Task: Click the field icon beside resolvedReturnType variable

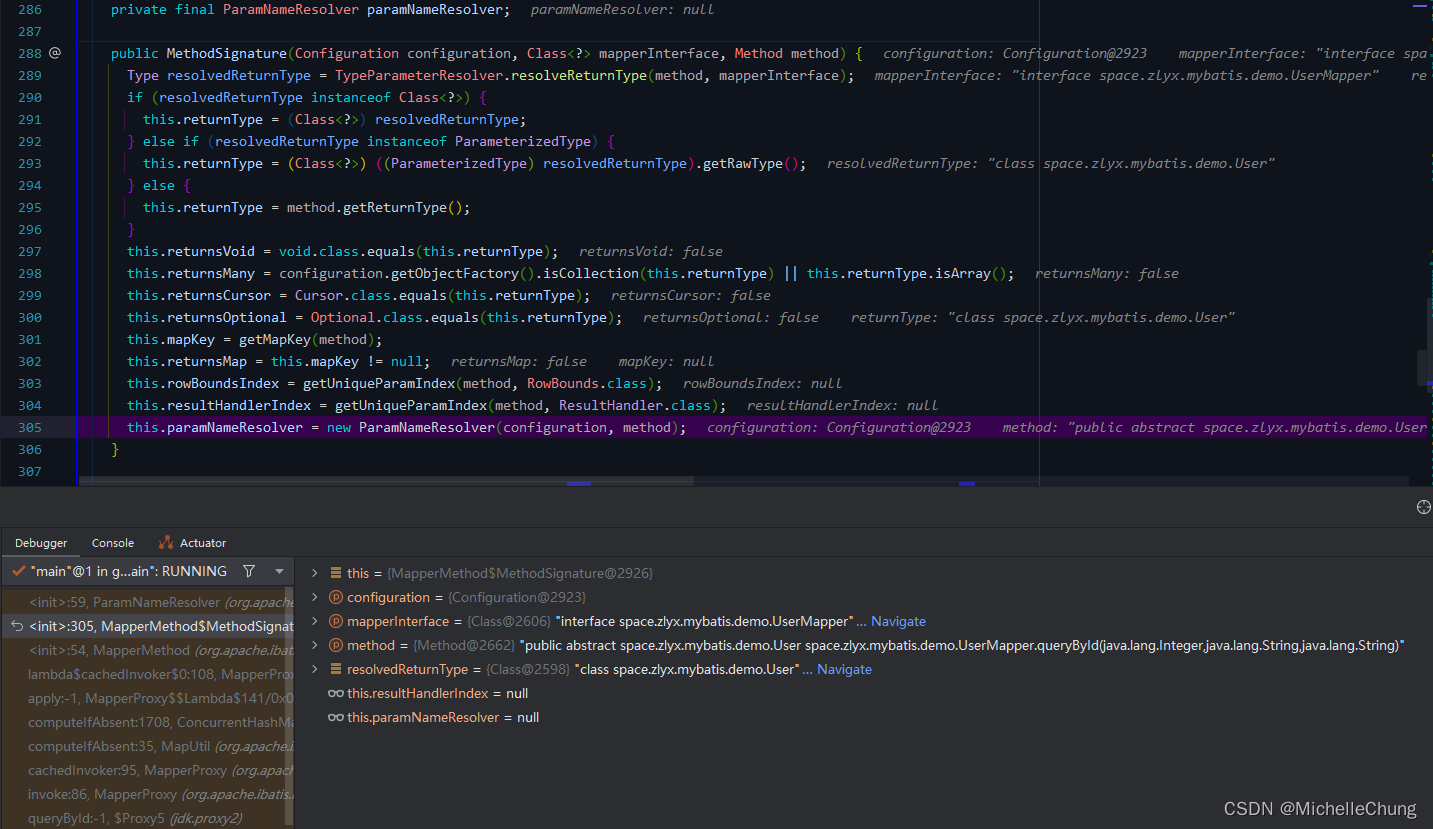Action: 336,669
